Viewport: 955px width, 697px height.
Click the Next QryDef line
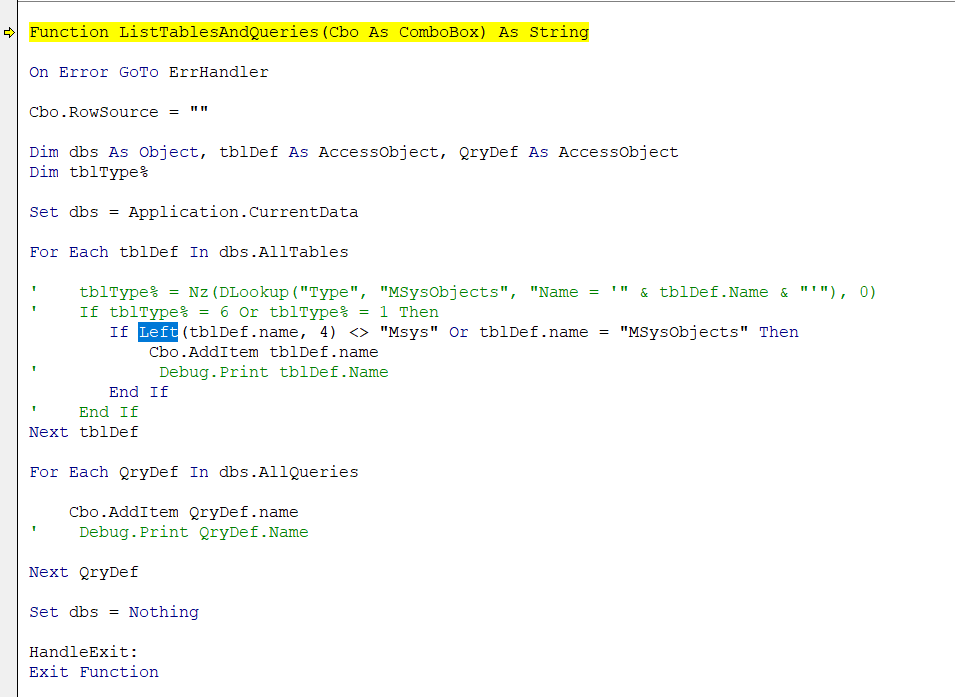click(83, 572)
